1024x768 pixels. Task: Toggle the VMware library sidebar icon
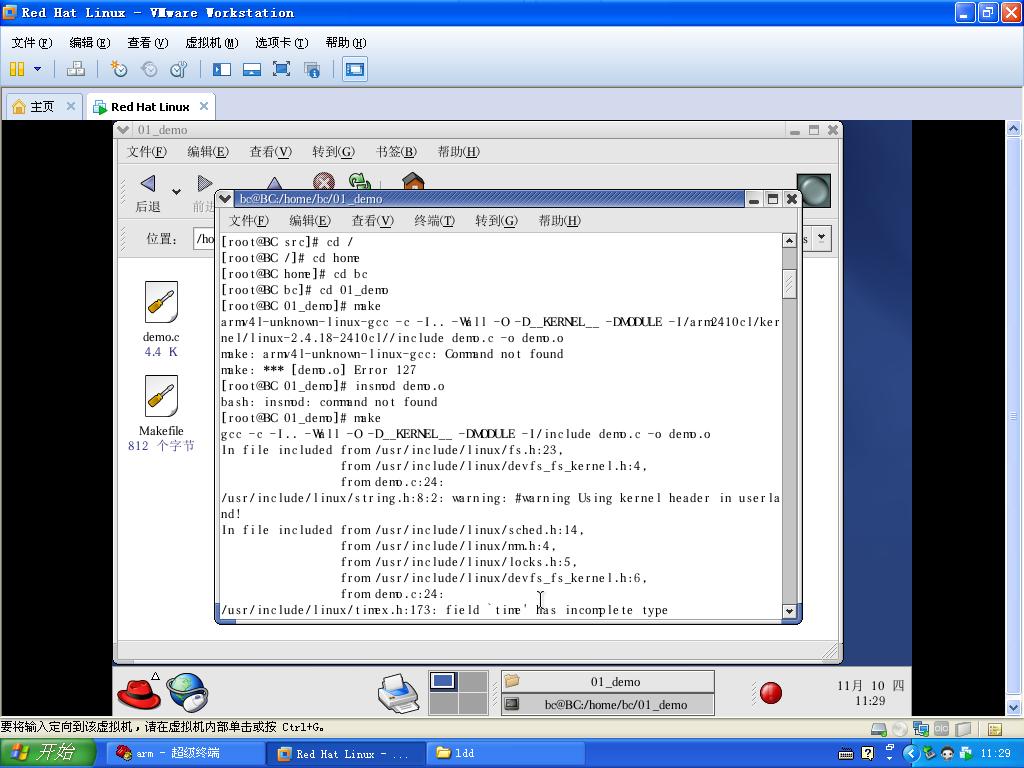pos(222,69)
